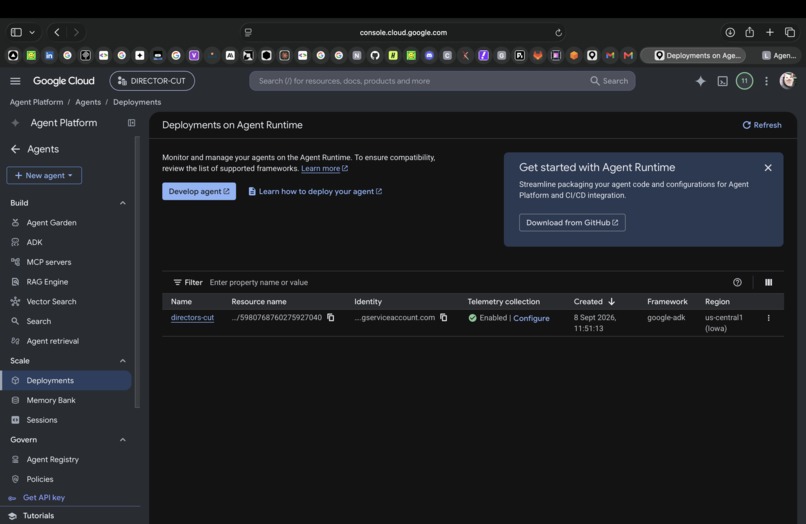Go to Agent Platform breadcrumb
806x524 pixels.
[36, 102]
